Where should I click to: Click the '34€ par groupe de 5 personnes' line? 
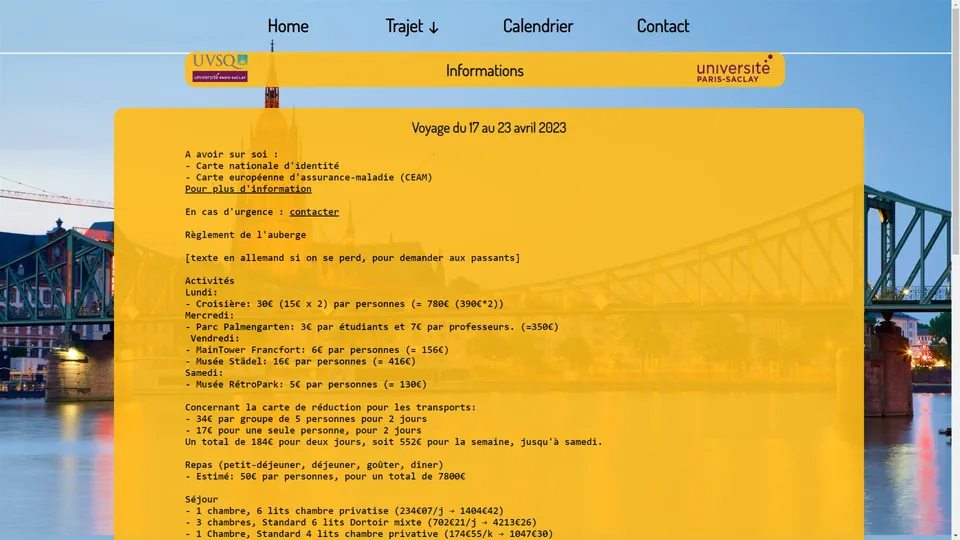(x=306, y=419)
